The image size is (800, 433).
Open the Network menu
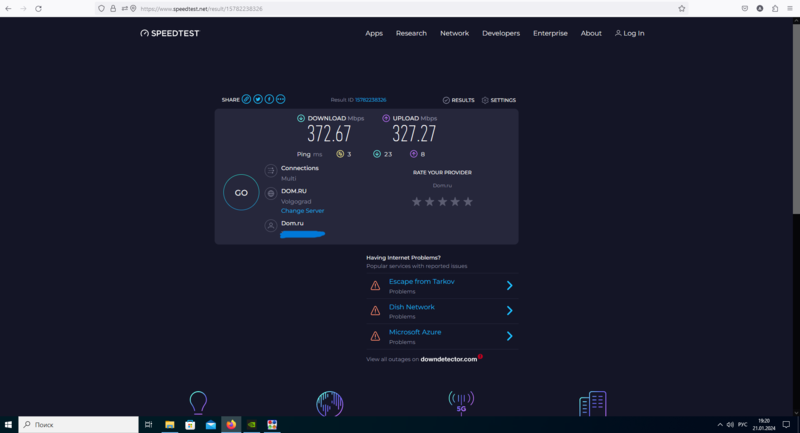tap(454, 33)
